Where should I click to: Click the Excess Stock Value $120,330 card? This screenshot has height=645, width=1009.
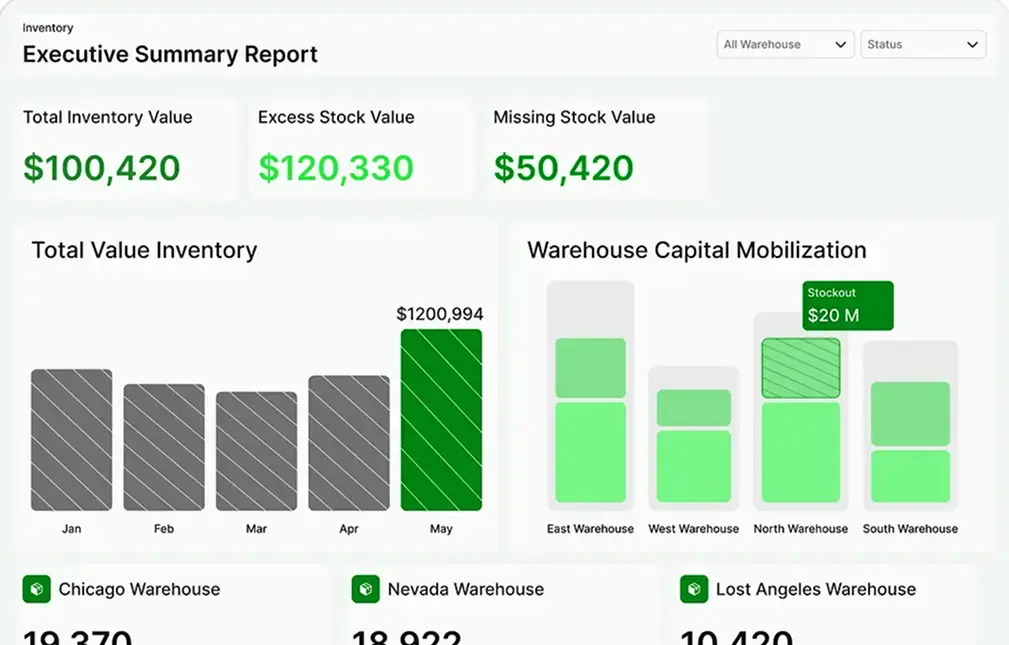[359, 148]
